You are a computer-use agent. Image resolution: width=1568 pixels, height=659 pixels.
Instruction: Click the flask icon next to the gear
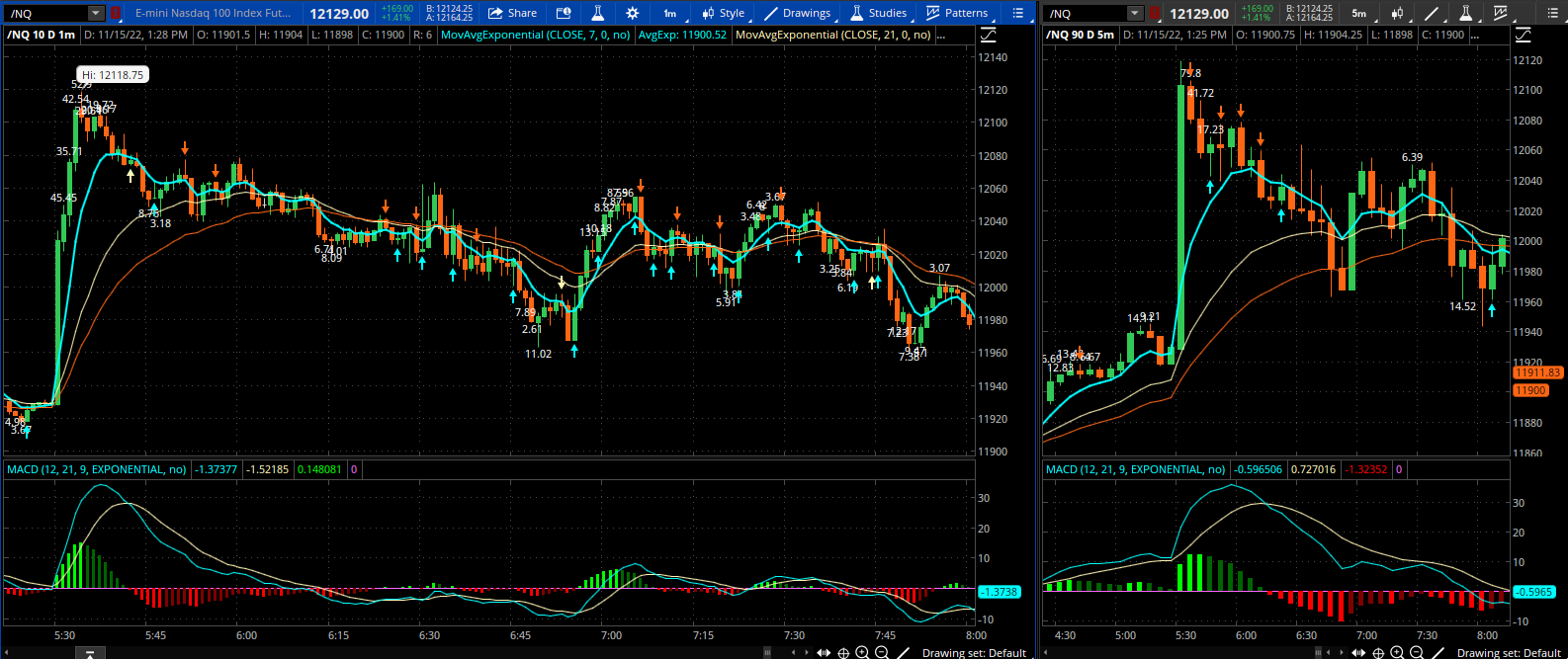click(x=598, y=13)
